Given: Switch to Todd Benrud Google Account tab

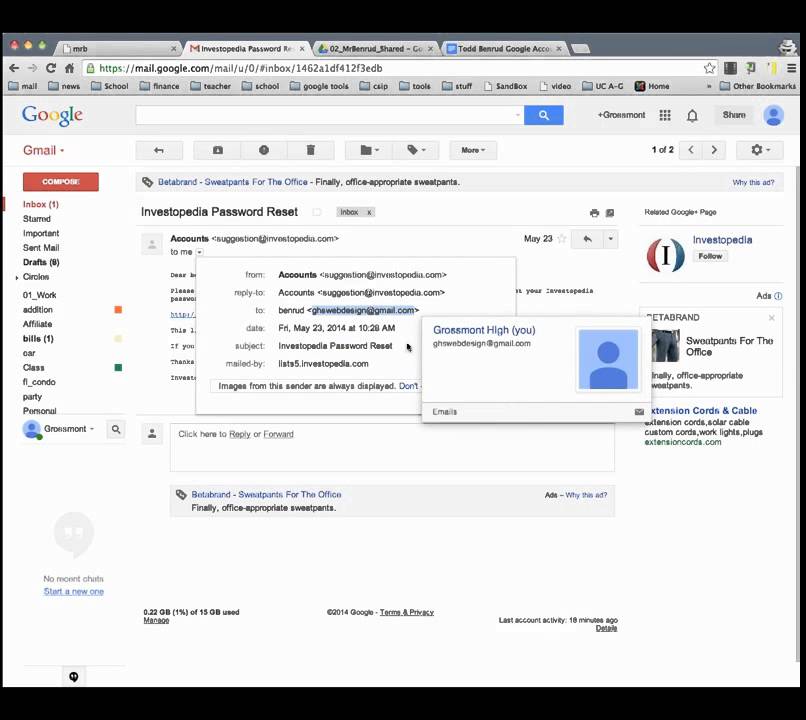Looking at the screenshot, I should (x=505, y=49).
